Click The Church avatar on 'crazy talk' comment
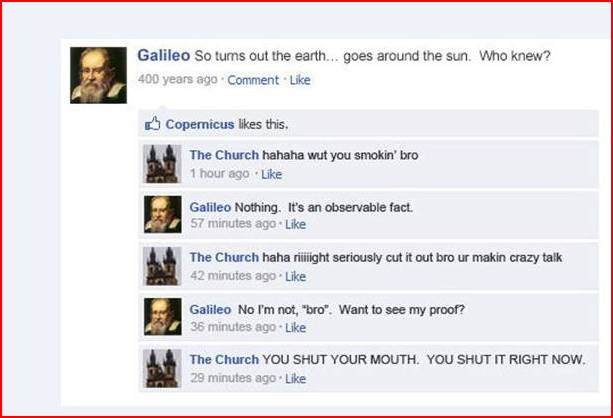Screen dimensions: 613x418 (x=162, y=266)
